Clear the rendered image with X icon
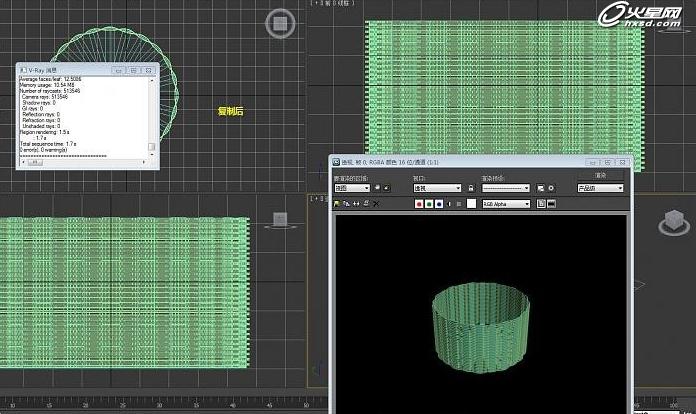This screenshot has width=696, height=414. (x=376, y=203)
